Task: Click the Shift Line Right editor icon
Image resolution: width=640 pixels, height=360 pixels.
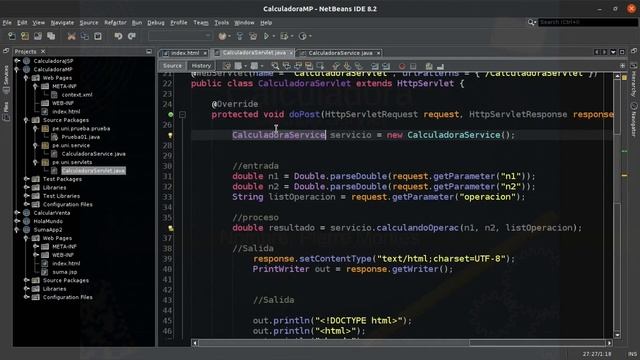Action: tap(386, 66)
